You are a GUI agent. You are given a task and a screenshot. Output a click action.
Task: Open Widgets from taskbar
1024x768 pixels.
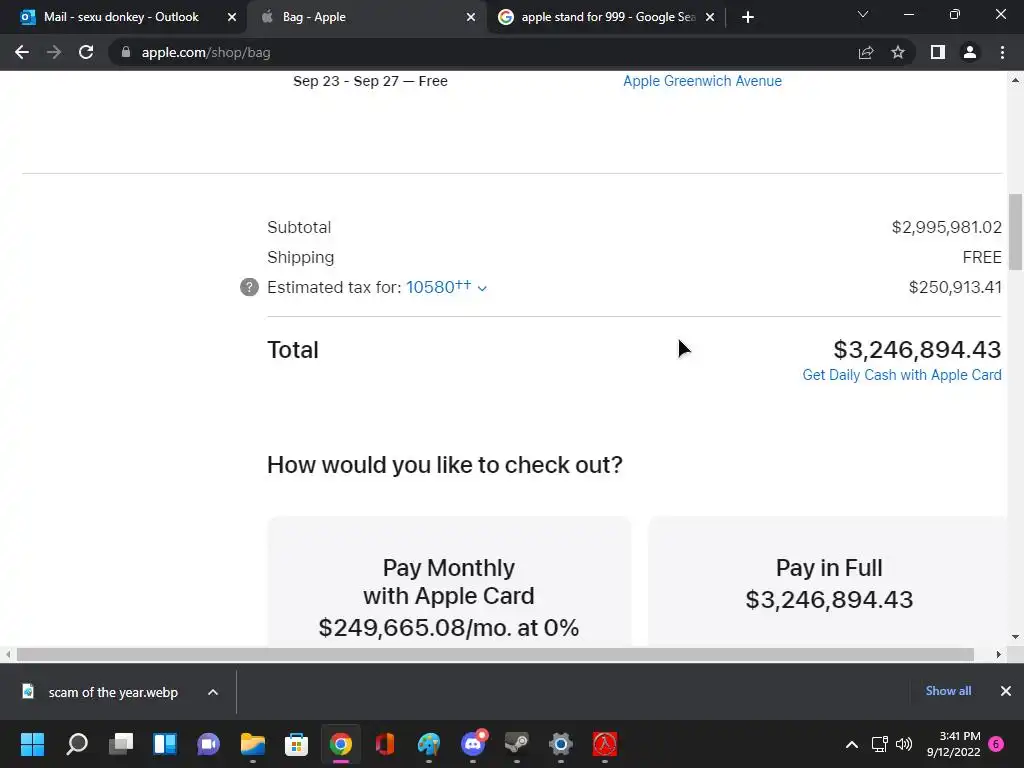pyautogui.click(x=165, y=744)
